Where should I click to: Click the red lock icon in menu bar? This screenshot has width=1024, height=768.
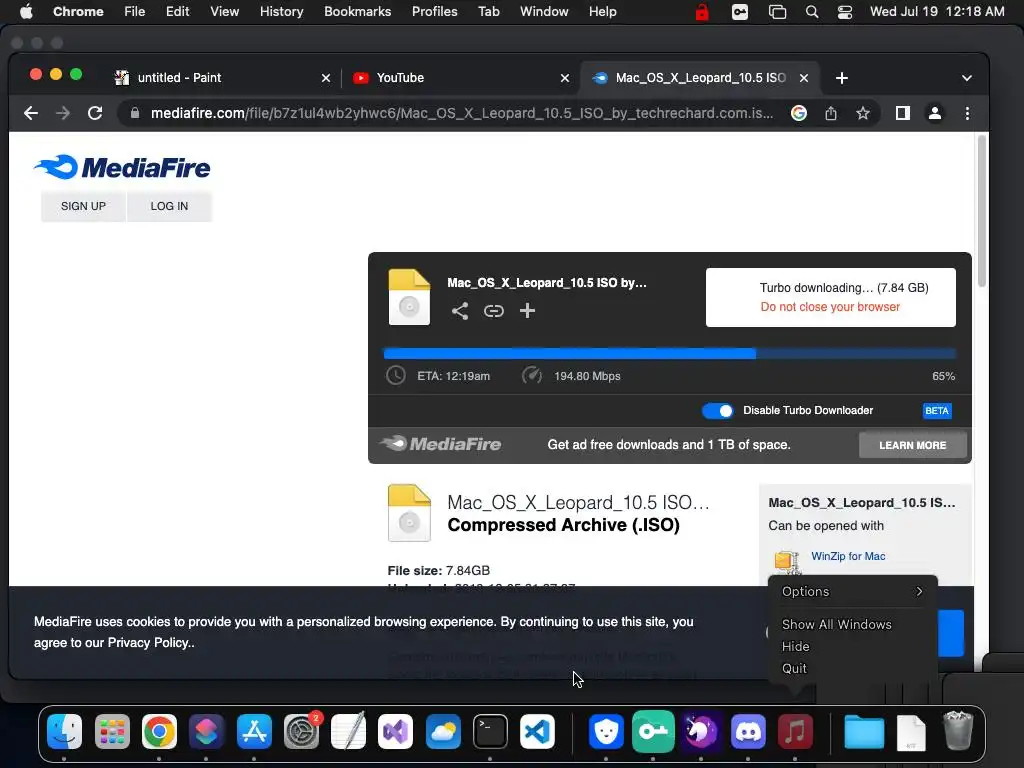tap(701, 12)
